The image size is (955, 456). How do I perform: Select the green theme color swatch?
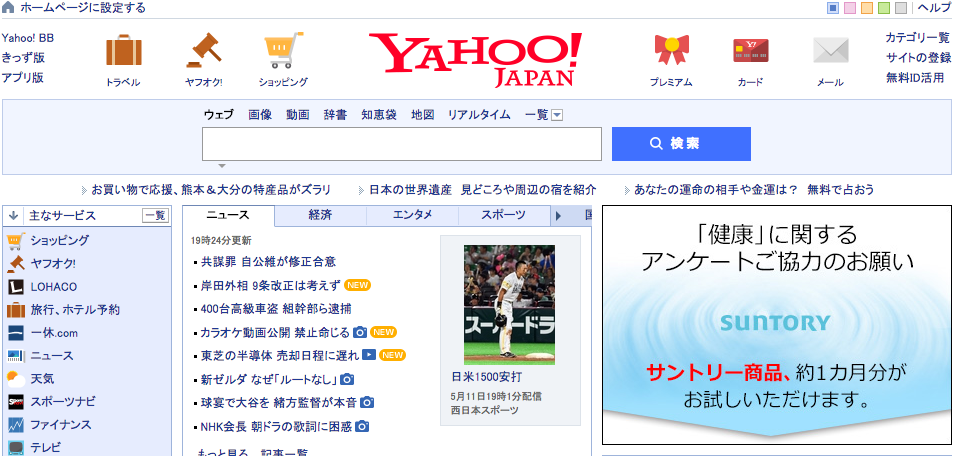coord(884,8)
